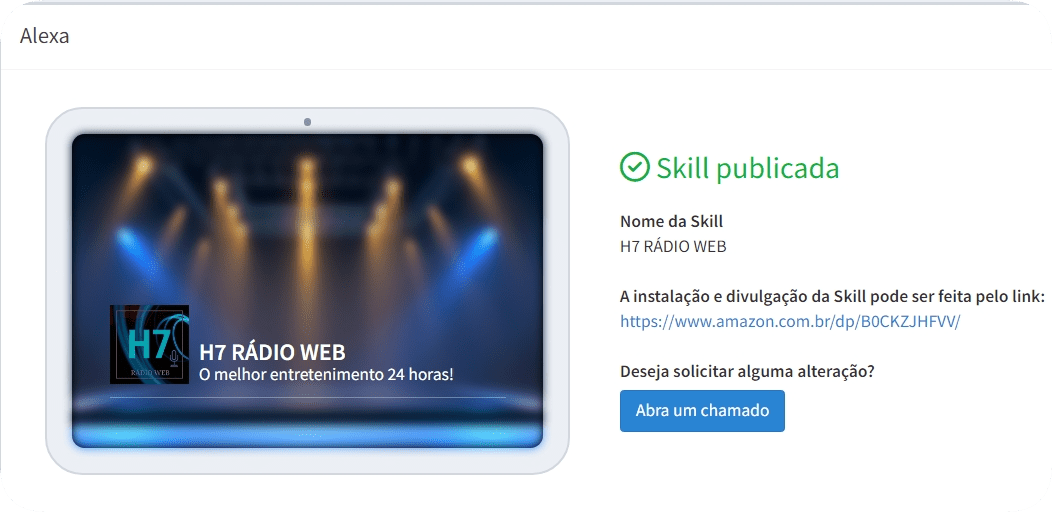The image size is (1052, 512).
Task: Click the H7 RÁDIO WEB skill name value
Action: (673, 246)
